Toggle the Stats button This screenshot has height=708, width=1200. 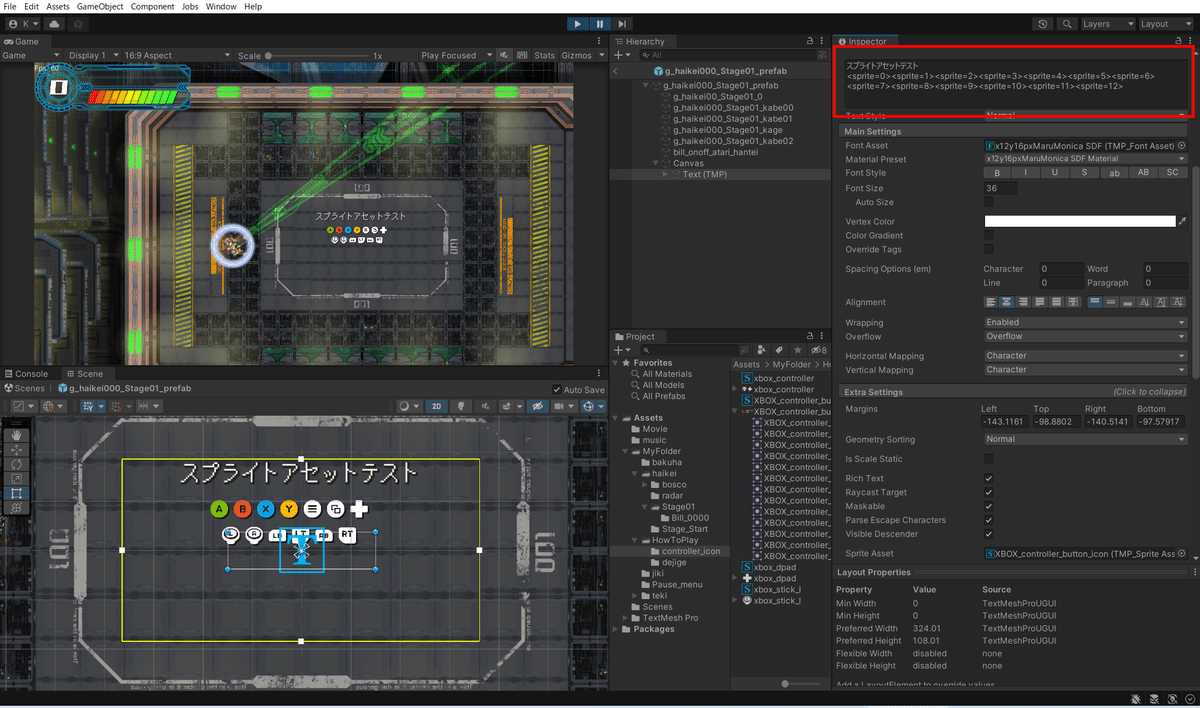[545, 56]
